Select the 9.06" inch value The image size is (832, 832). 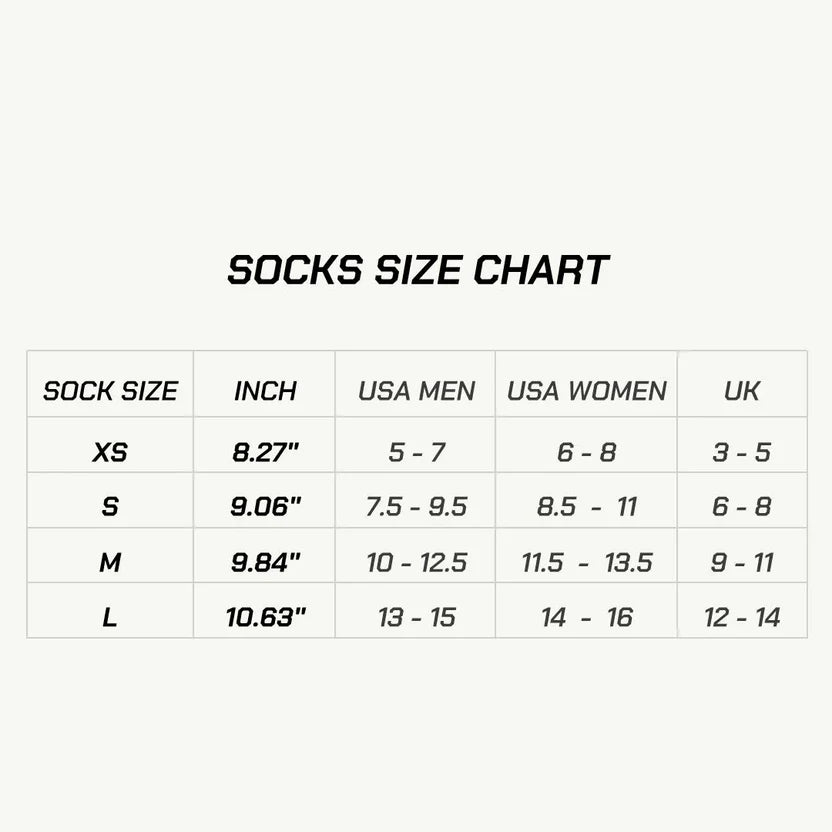(x=265, y=507)
